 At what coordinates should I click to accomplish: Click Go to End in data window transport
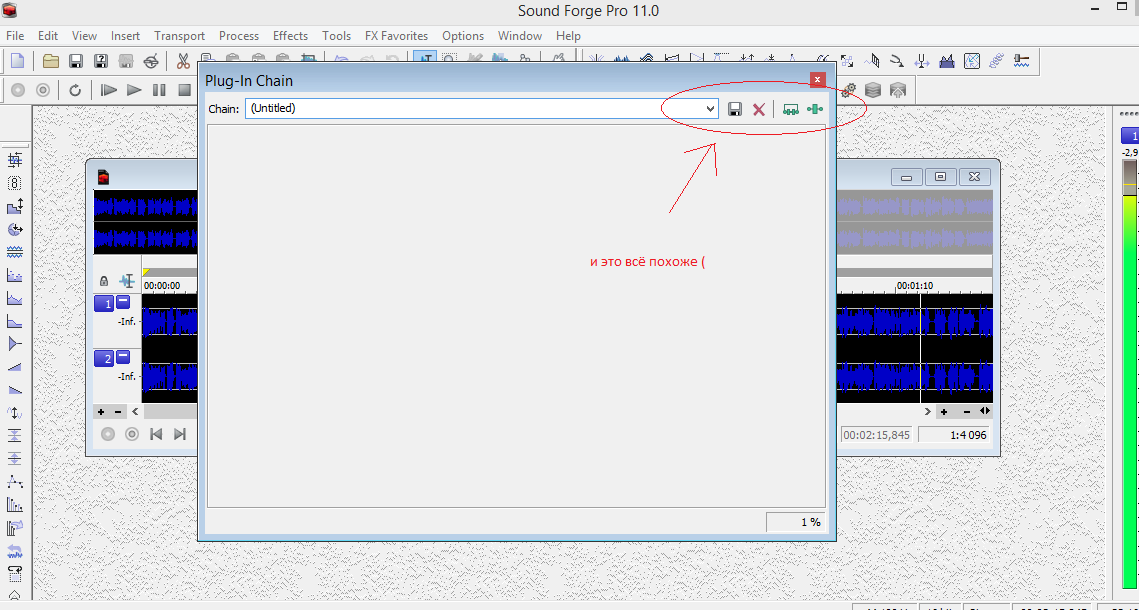pos(179,434)
